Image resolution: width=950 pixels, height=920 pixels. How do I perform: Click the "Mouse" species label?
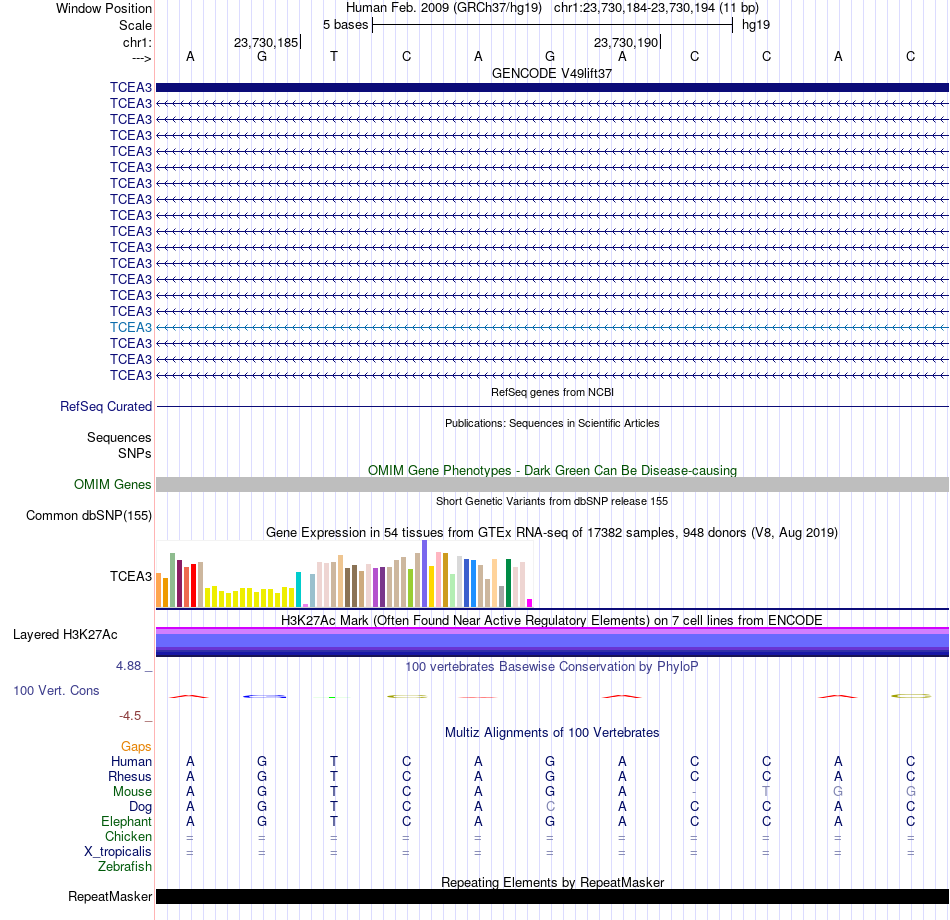(x=132, y=792)
